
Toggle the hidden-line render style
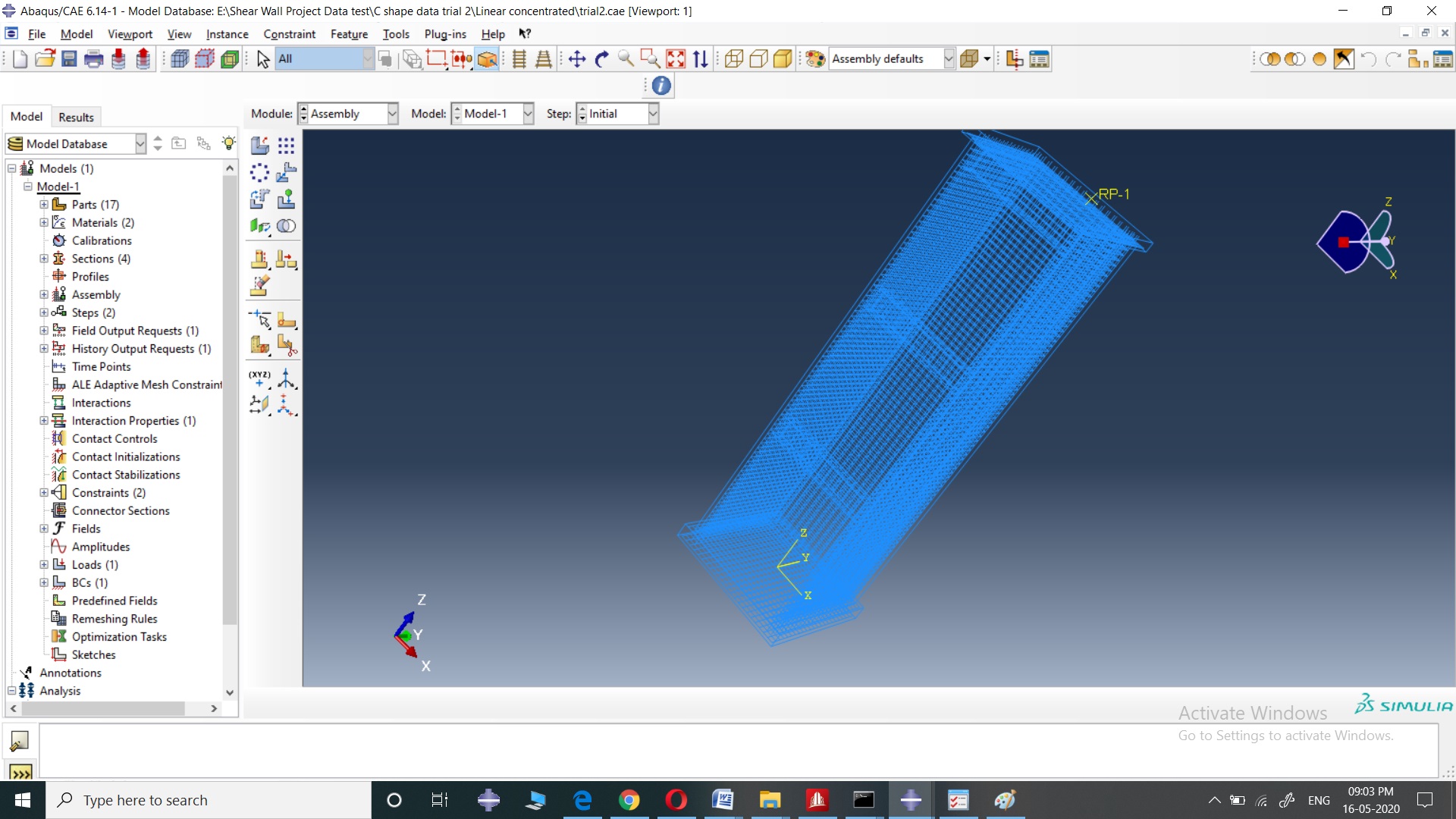[x=758, y=58]
